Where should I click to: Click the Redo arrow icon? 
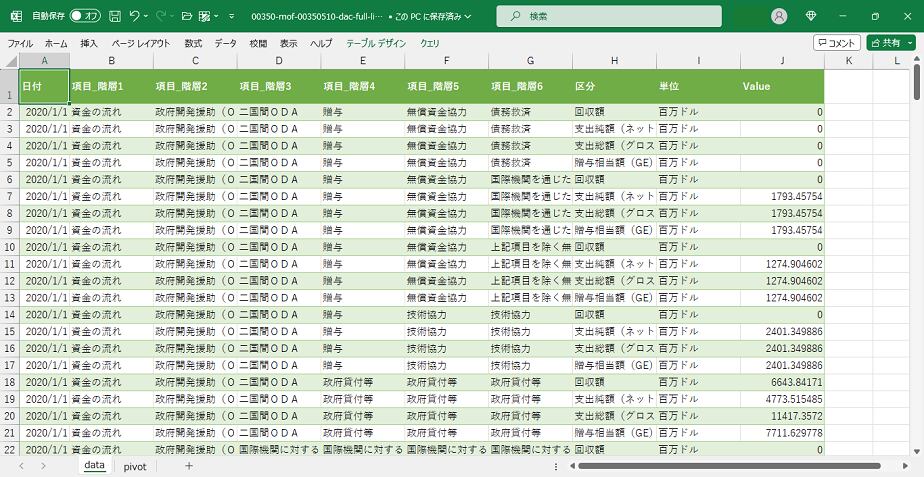(x=162, y=16)
